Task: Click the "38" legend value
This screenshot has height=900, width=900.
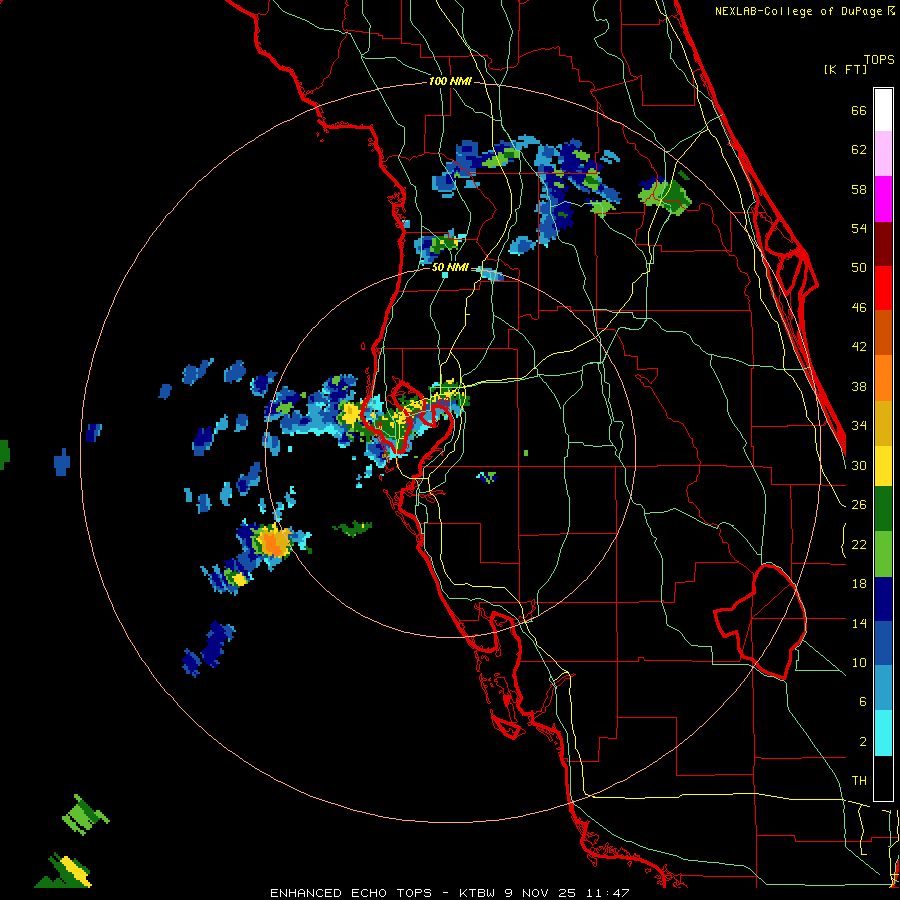Action: click(859, 386)
